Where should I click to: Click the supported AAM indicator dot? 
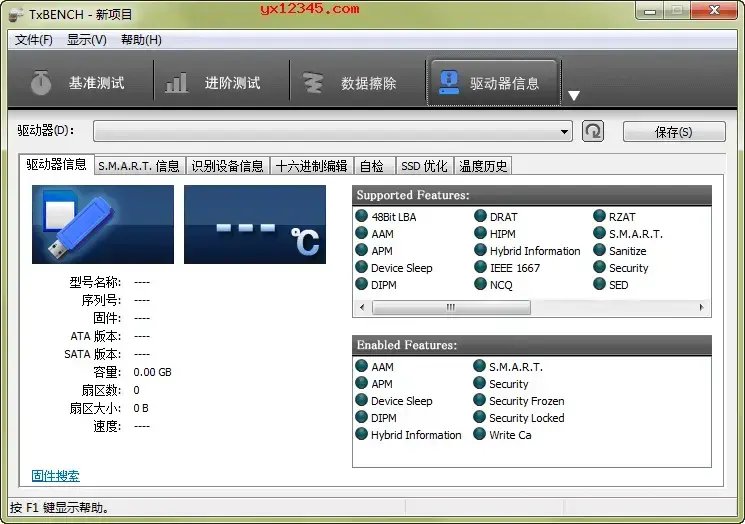(x=362, y=233)
